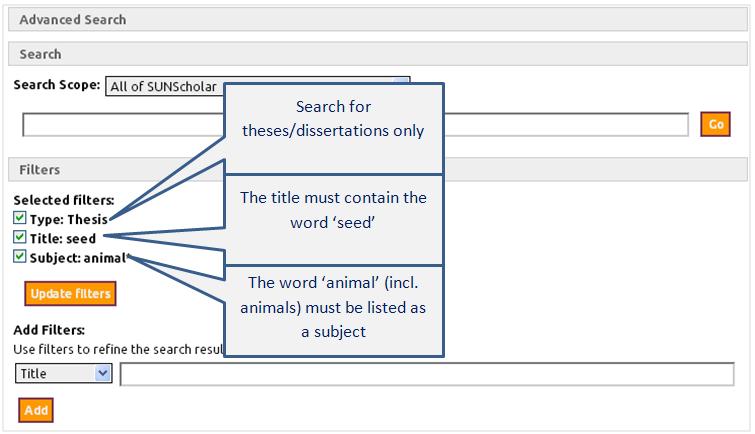Click the 'Type: Thesis' filter label
The height and width of the screenshot is (434, 755).
68,219
